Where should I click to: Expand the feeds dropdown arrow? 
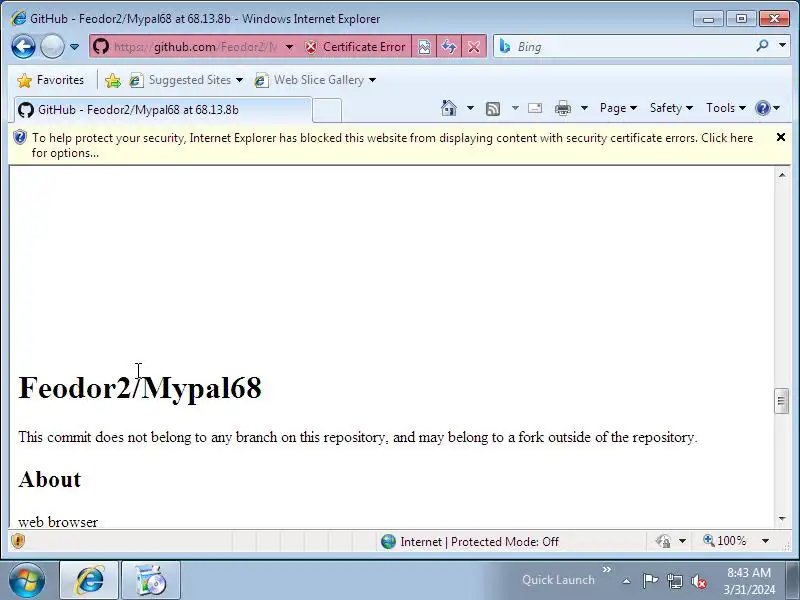click(x=515, y=108)
